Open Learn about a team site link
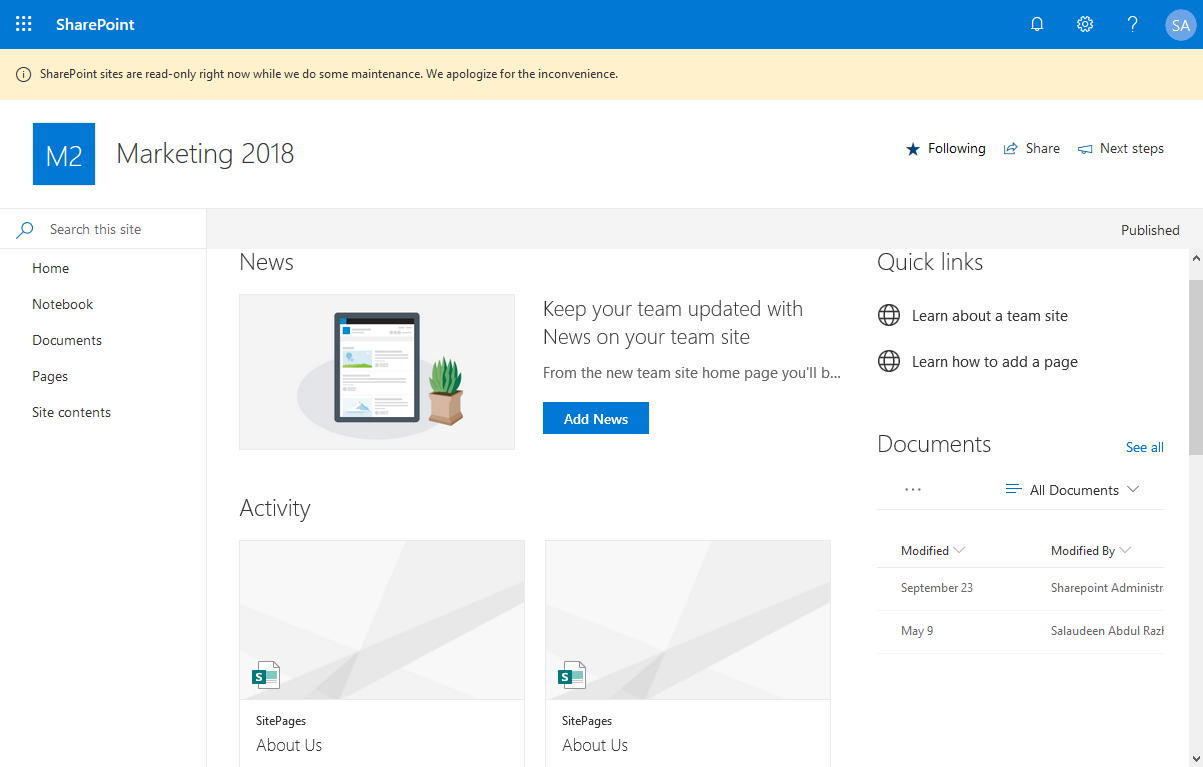 990,316
